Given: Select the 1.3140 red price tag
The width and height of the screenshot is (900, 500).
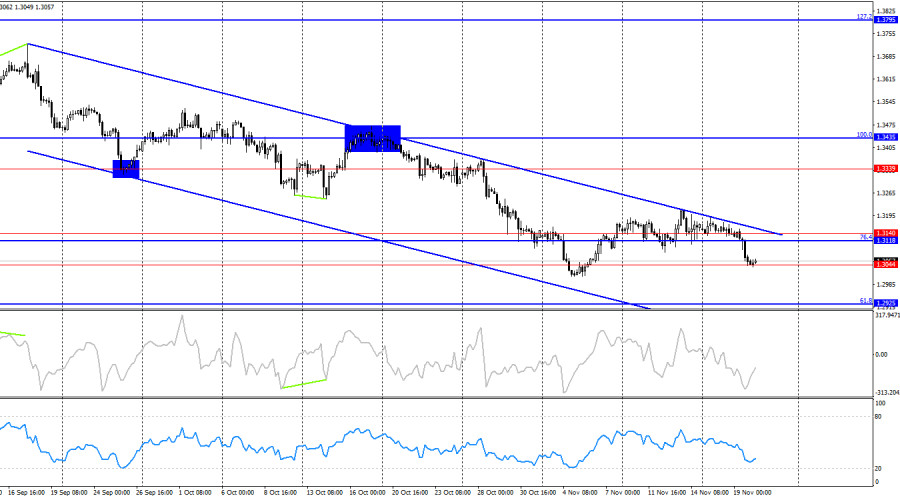Looking at the screenshot, I should point(885,234).
